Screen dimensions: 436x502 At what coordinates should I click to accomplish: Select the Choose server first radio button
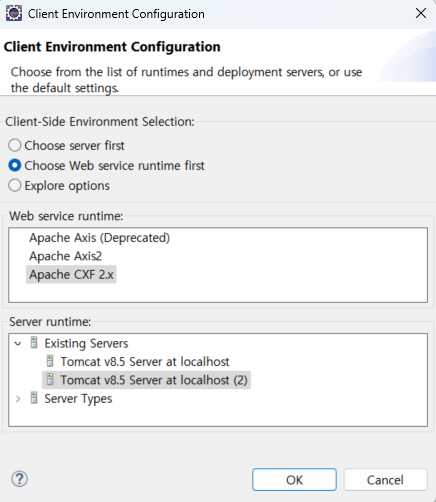point(15,145)
